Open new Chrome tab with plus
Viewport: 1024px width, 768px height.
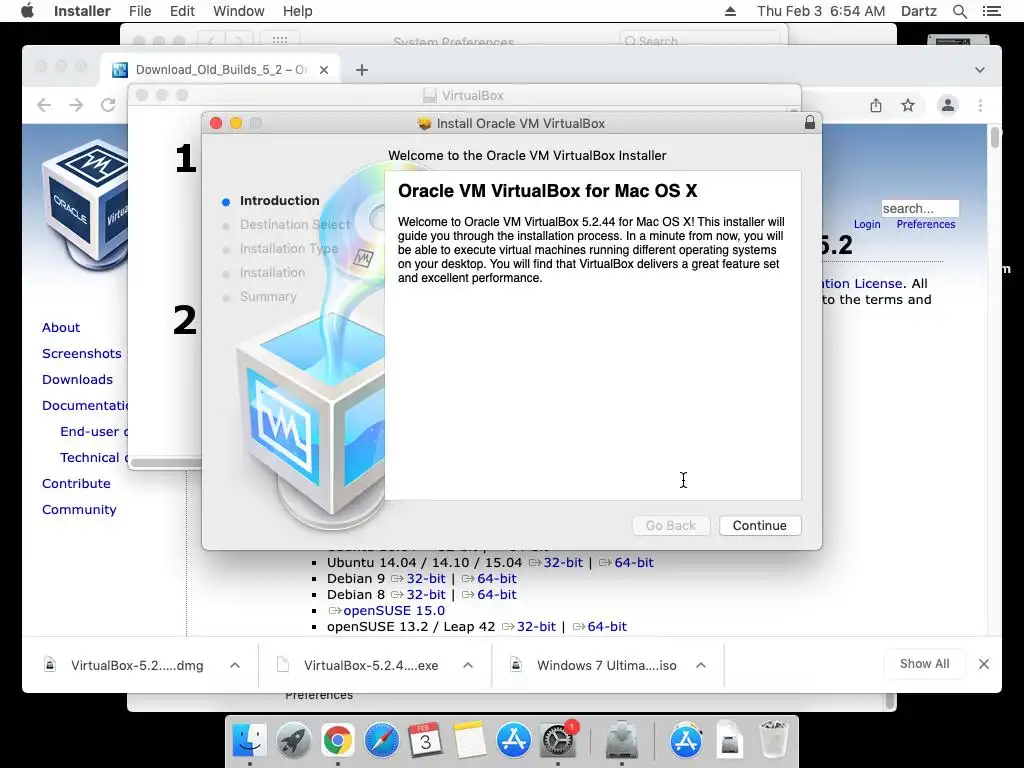pyautogui.click(x=362, y=70)
